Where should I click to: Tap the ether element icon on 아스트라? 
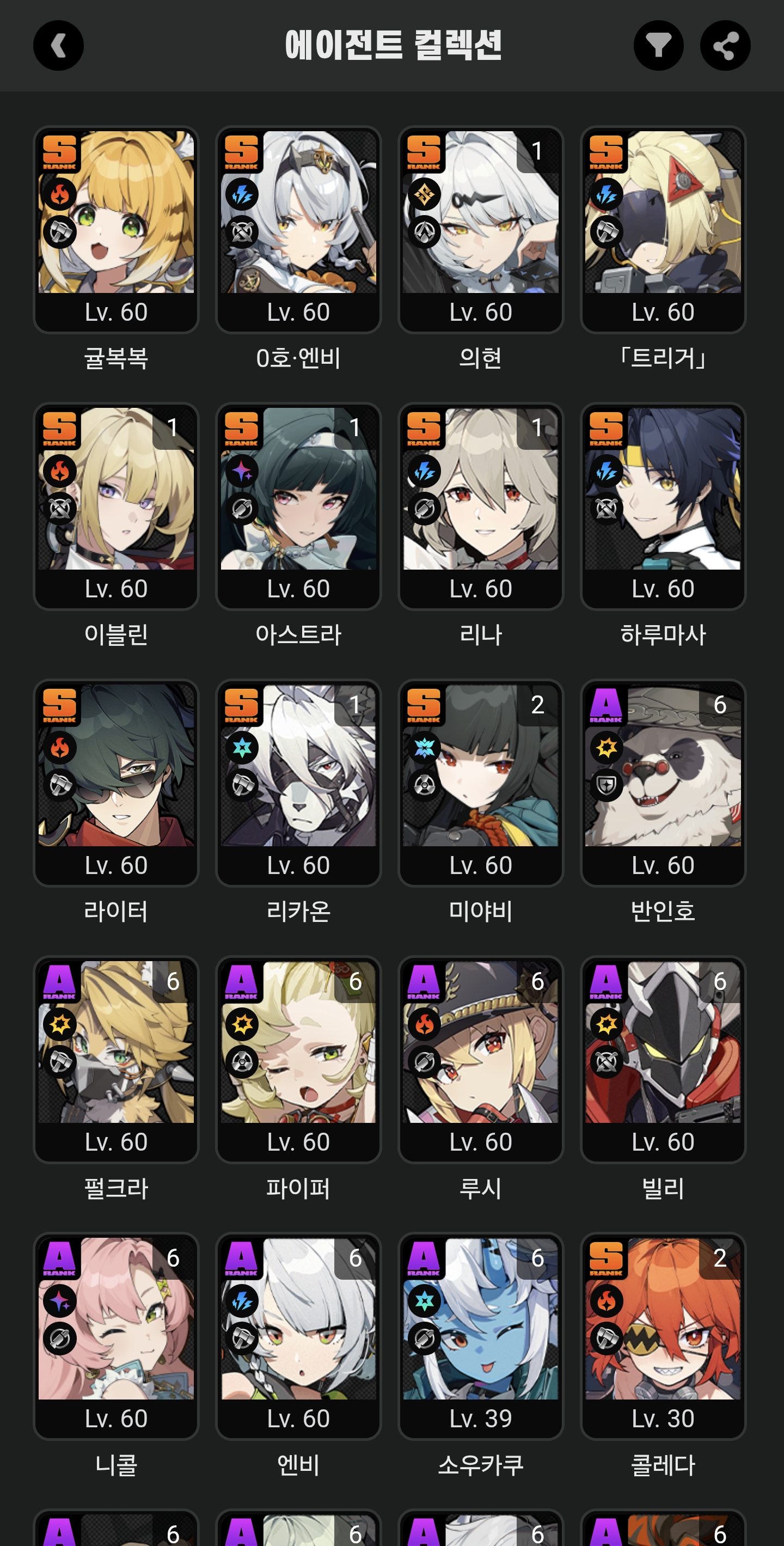[242, 471]
